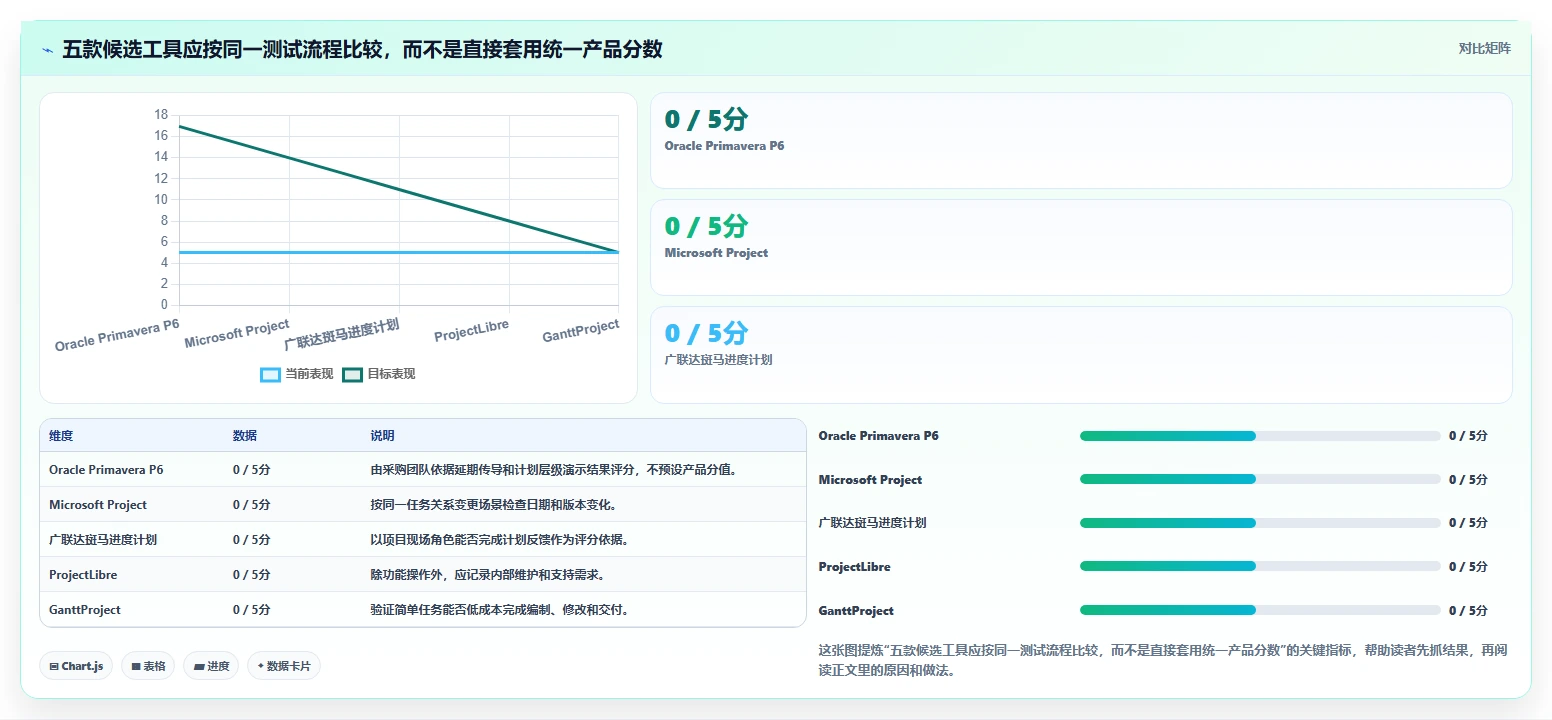Viewport: 1552px width, 720px height.
Task: Click Microsoft Project table row name
Action: coord(98,504)
